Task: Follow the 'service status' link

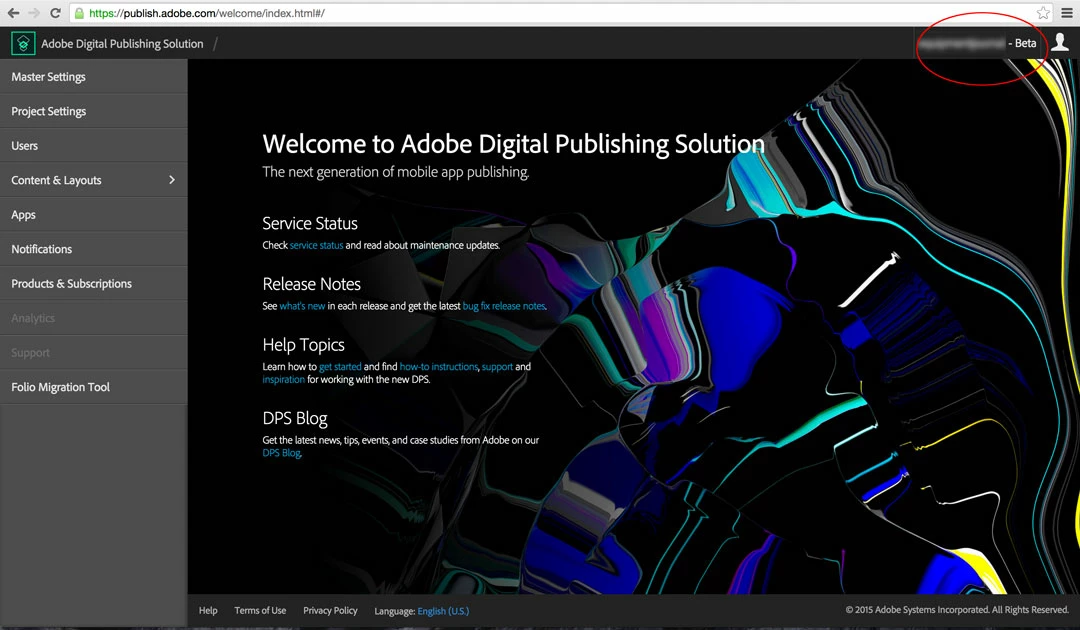Action: tap(316, 245)
